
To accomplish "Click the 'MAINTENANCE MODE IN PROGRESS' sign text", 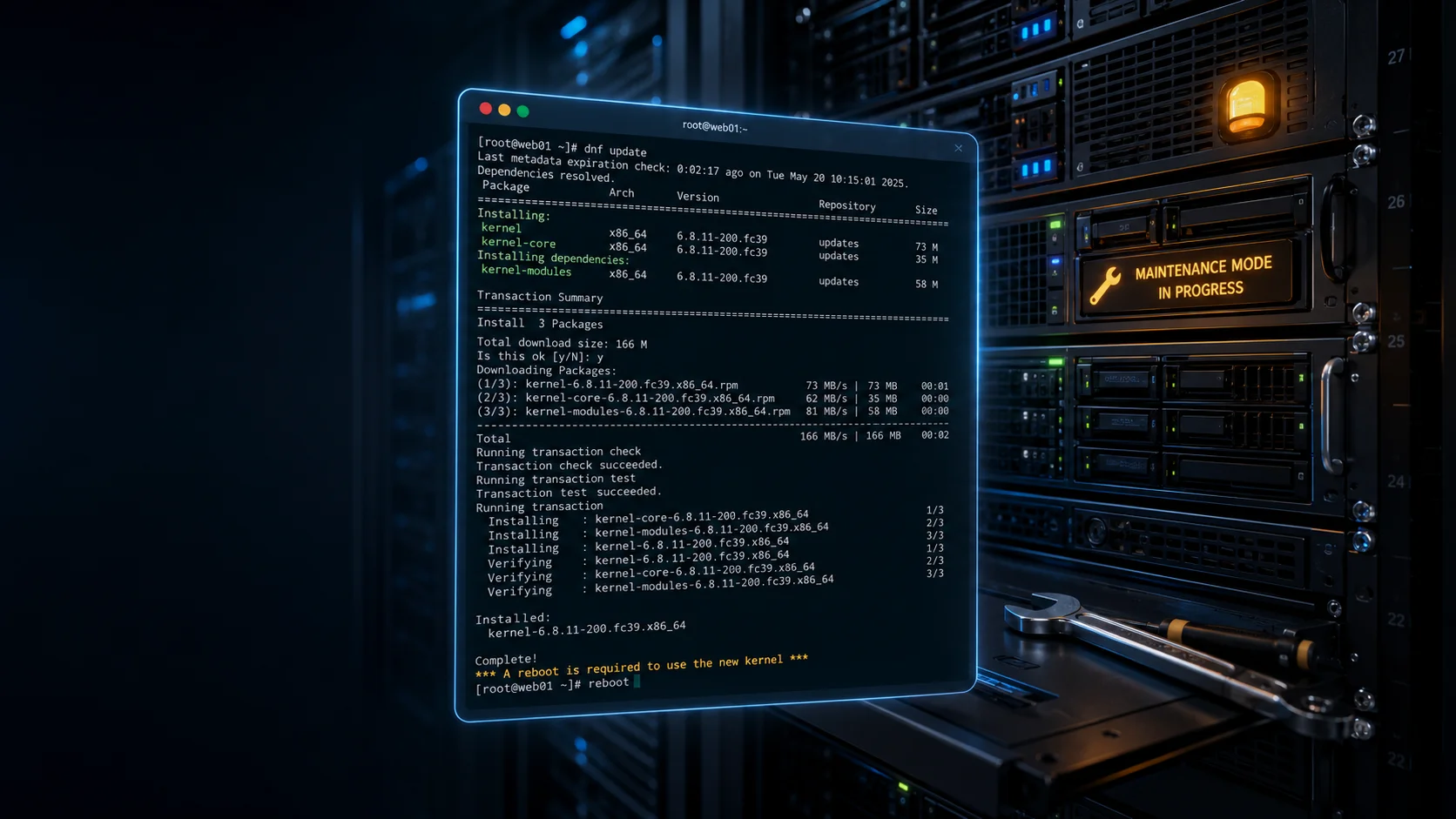I will tap(1203, 278).
